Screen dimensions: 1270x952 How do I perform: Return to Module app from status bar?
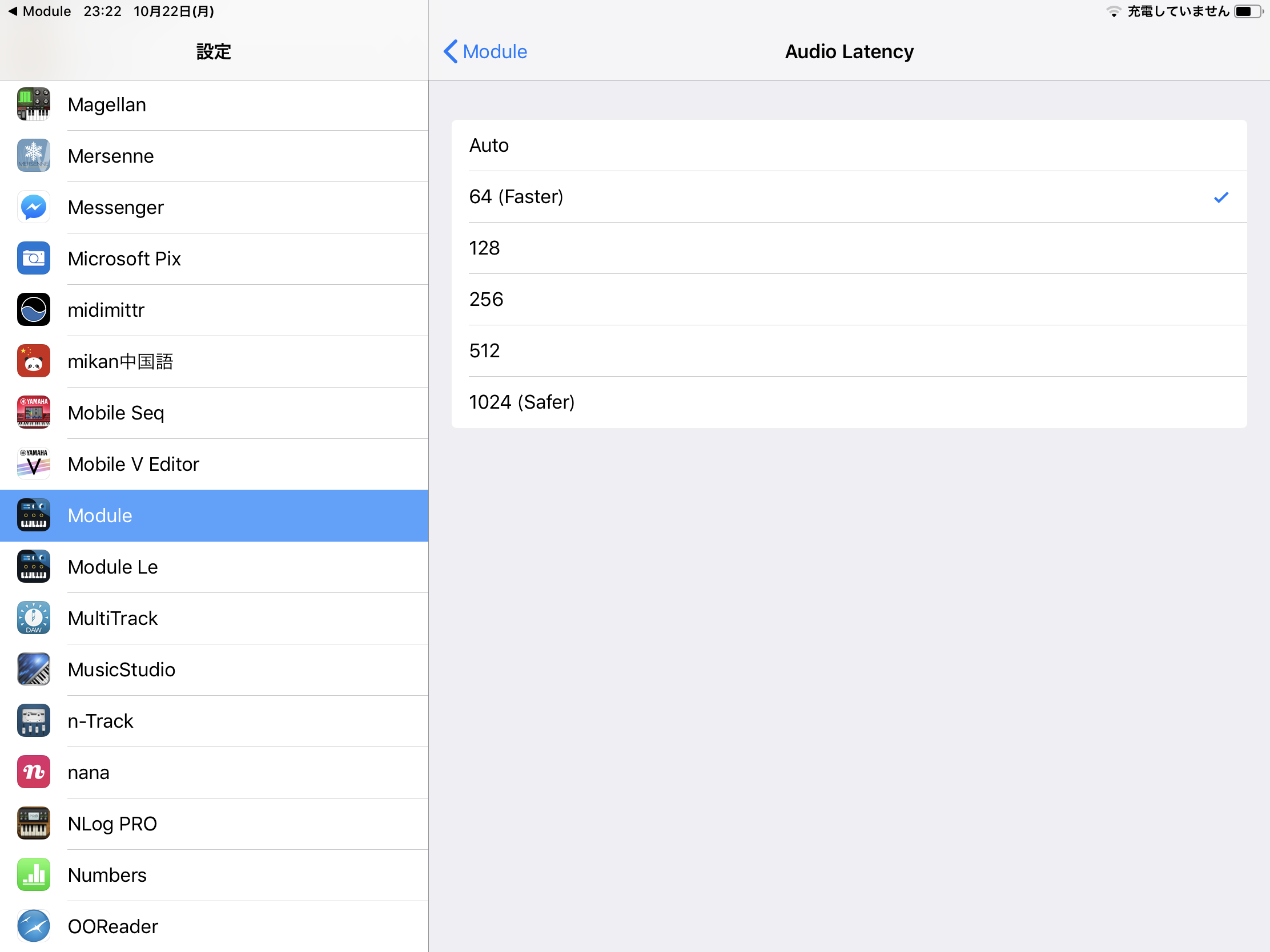coord(39,11)
